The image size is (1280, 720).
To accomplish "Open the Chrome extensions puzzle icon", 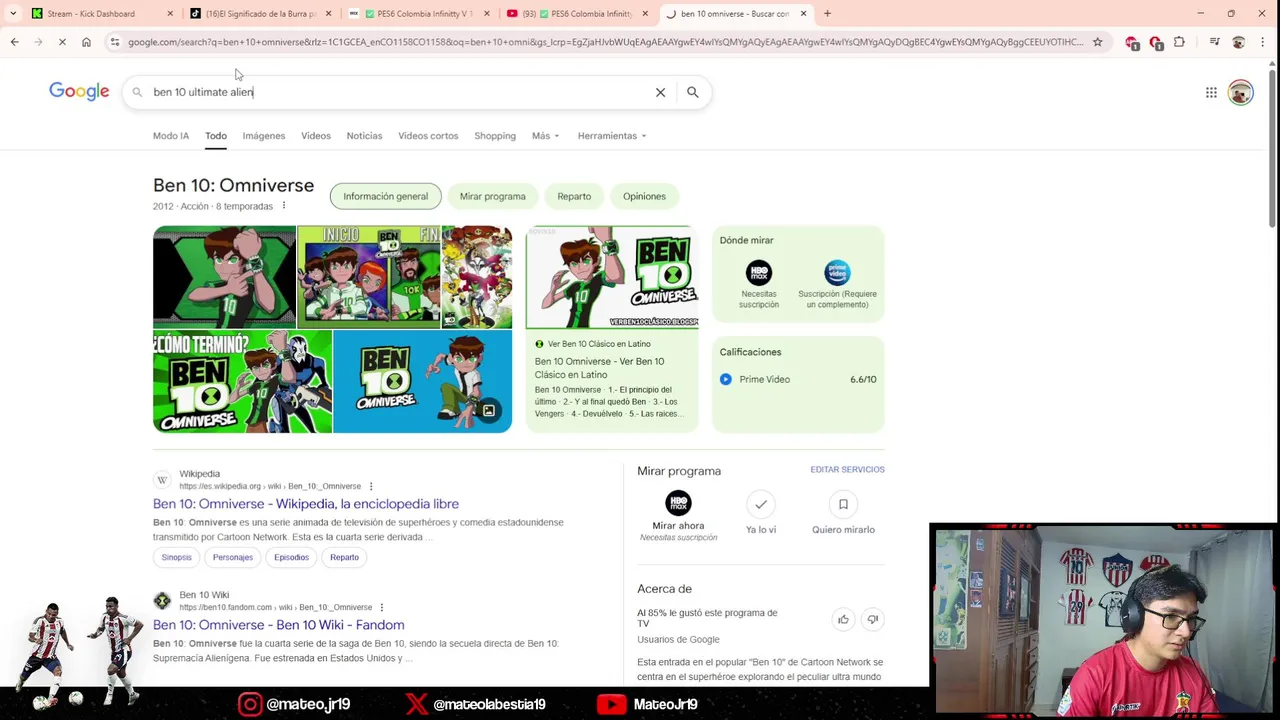I will (x=1179, y=42).
